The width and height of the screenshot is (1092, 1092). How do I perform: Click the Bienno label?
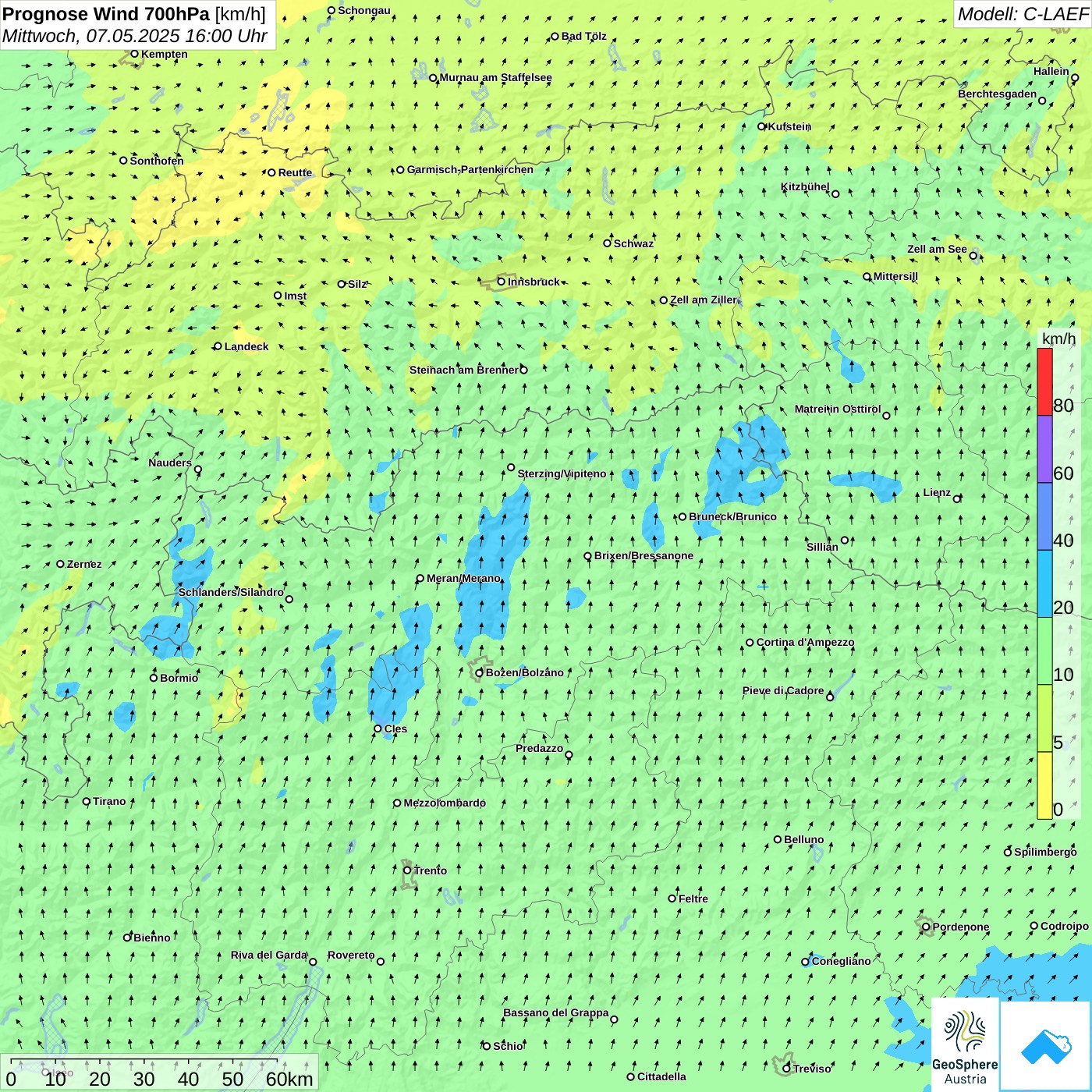(x=151, y=938)
